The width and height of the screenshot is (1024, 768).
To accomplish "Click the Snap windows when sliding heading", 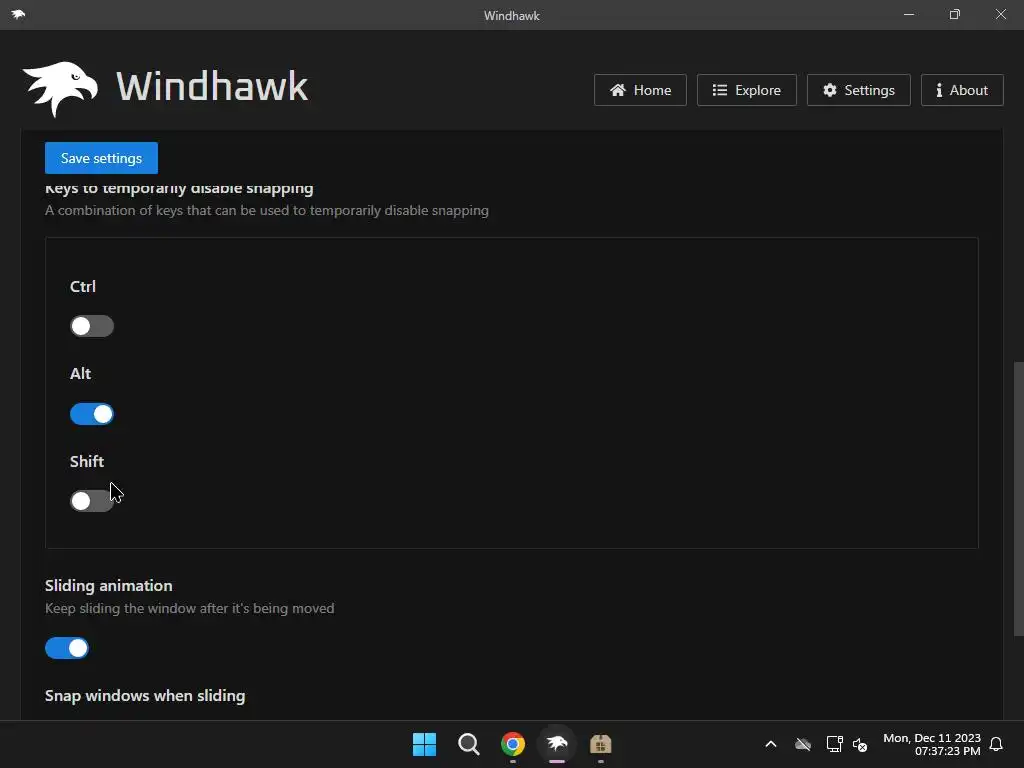I will (145, 696).
